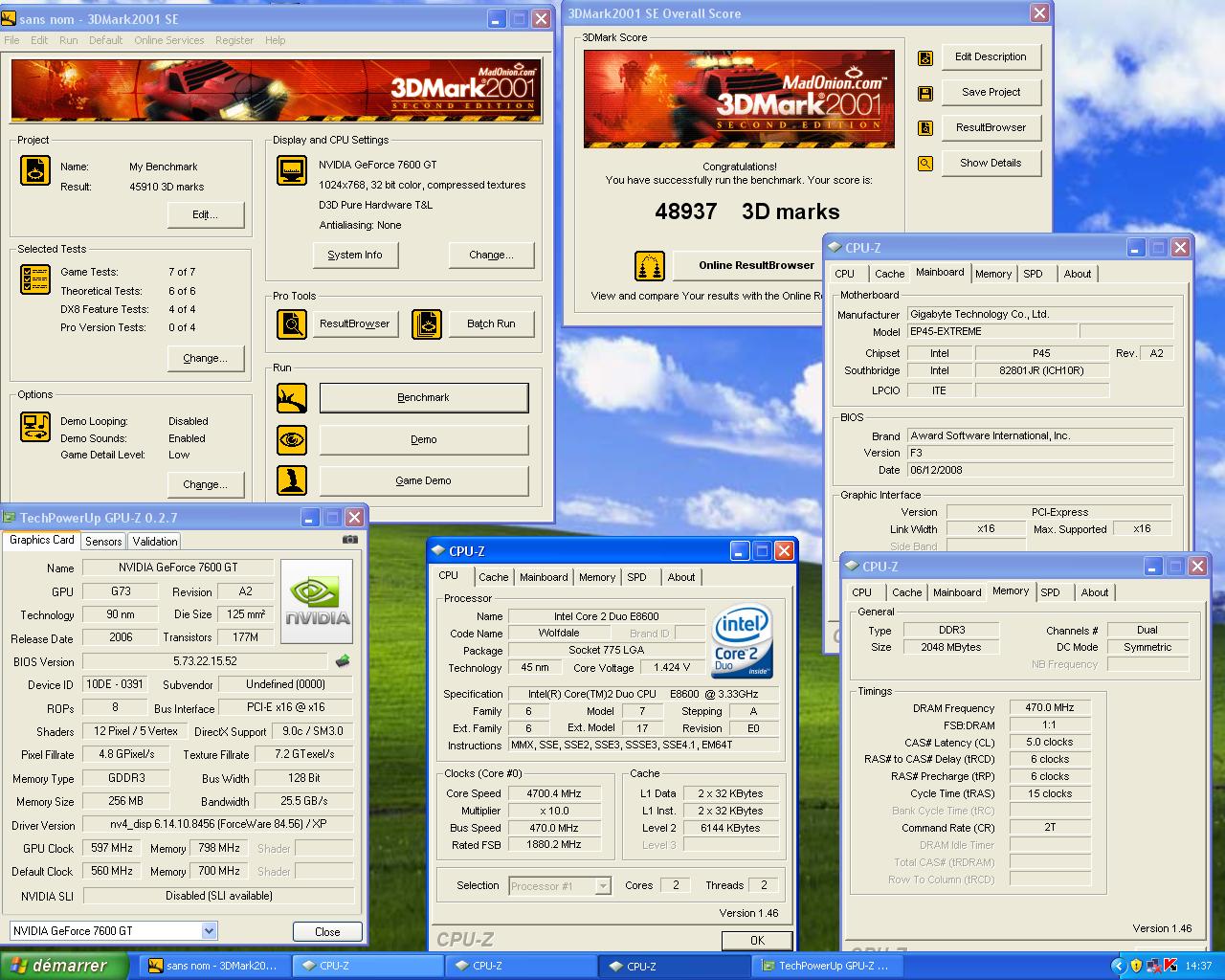Viewport: 1225px width, 980px height.
Task: Click the Online ResultBrowser icon
Action: pyautogui.click(x=650, y=266)
